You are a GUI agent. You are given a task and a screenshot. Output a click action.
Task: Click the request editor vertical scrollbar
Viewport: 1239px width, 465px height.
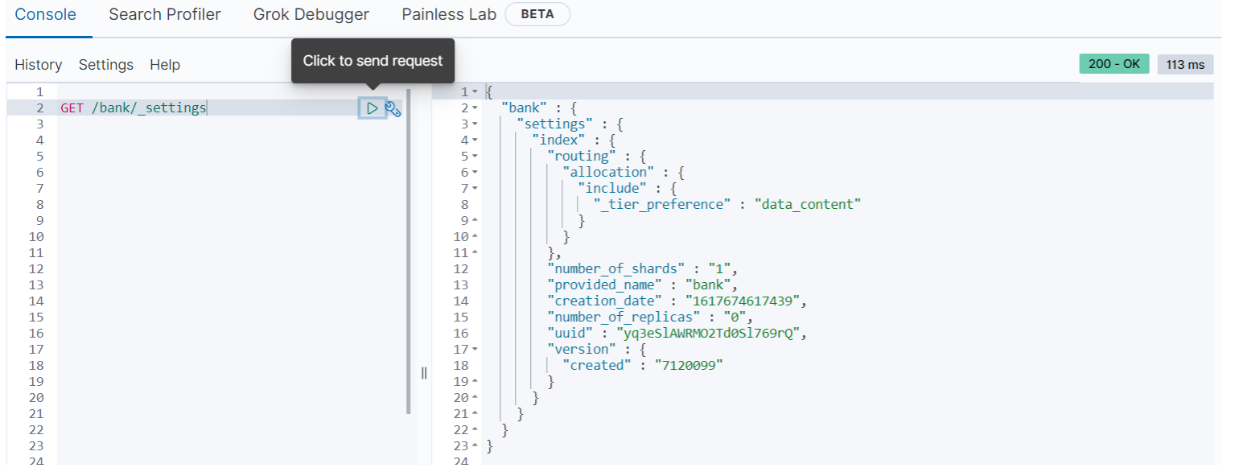pos(408,250)
